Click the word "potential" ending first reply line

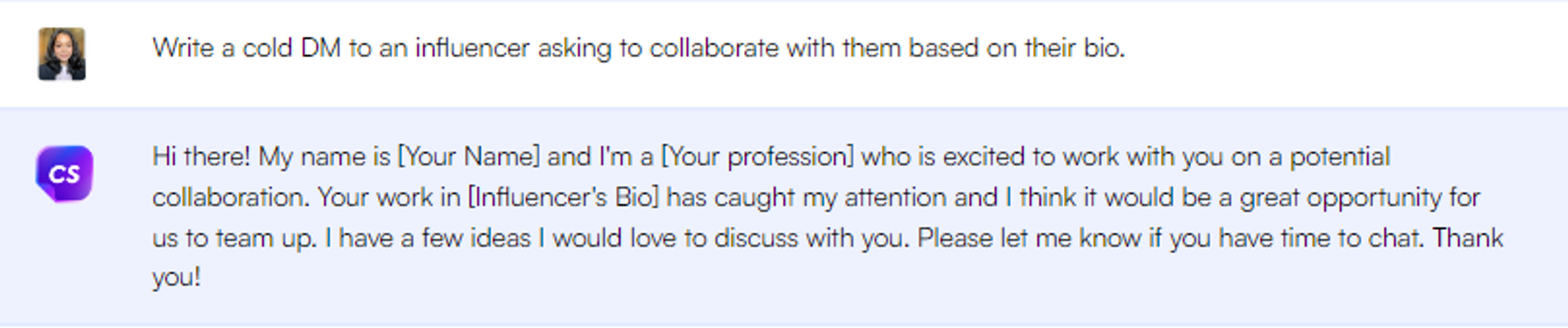[x=1339, y=157]
